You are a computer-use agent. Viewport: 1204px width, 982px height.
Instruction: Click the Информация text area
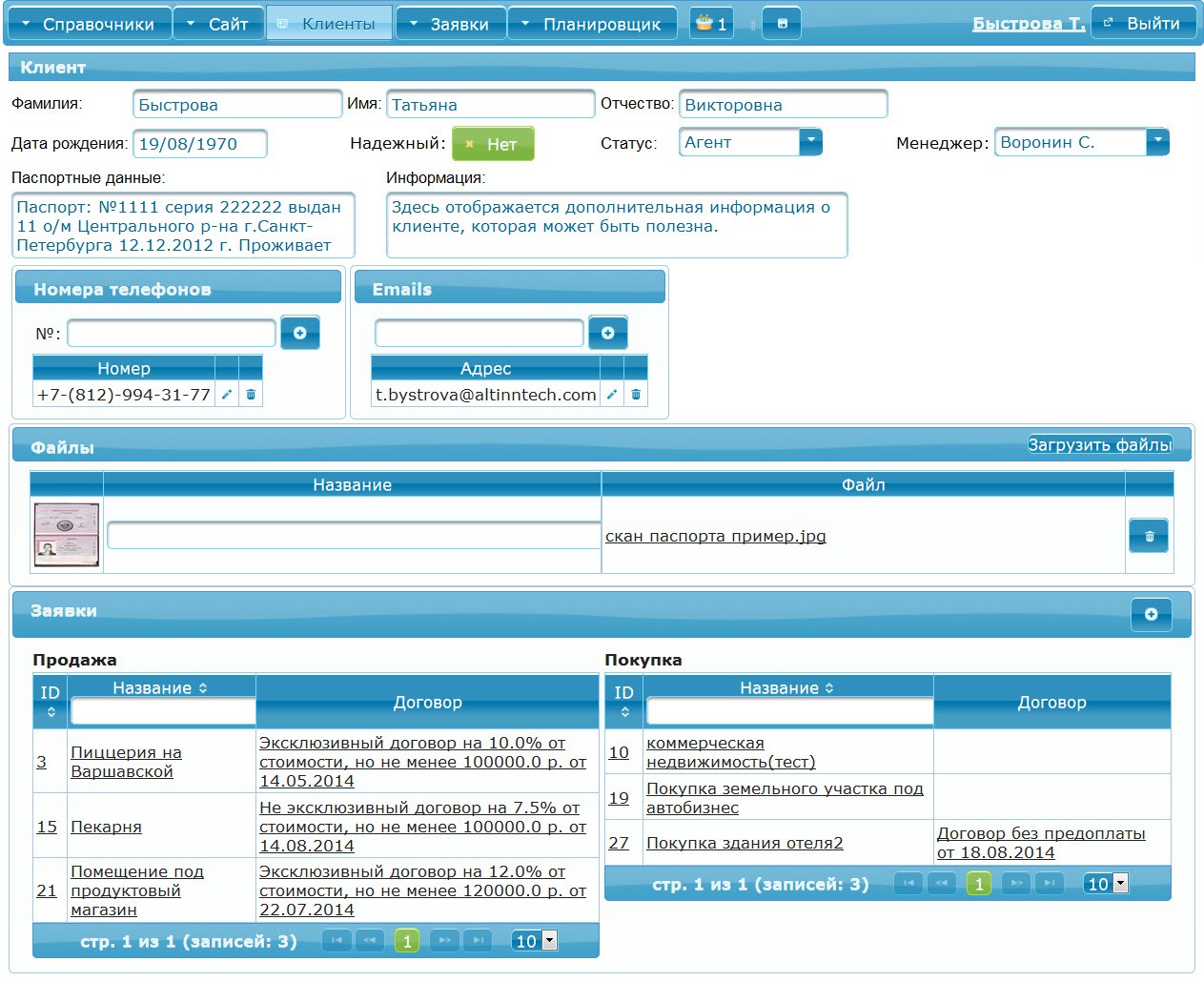tap(617, 225)
